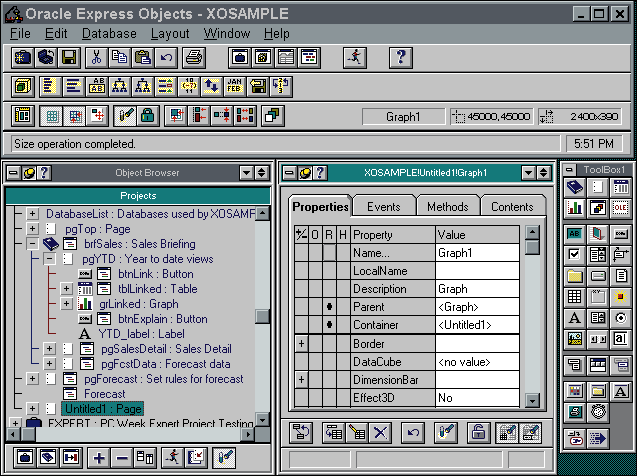Viewport: 637px width, 476px height.
Task: Expand the DimensionBar property row
Action: tap(301, 380)
